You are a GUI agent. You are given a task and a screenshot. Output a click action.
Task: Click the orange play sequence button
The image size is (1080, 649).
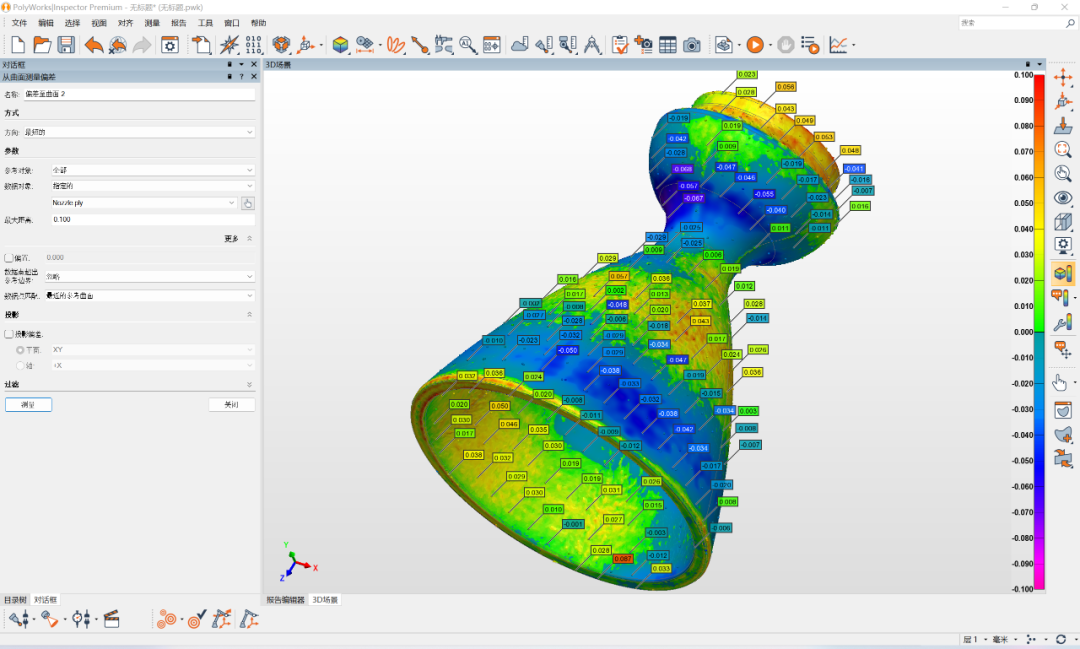point(755,44)
